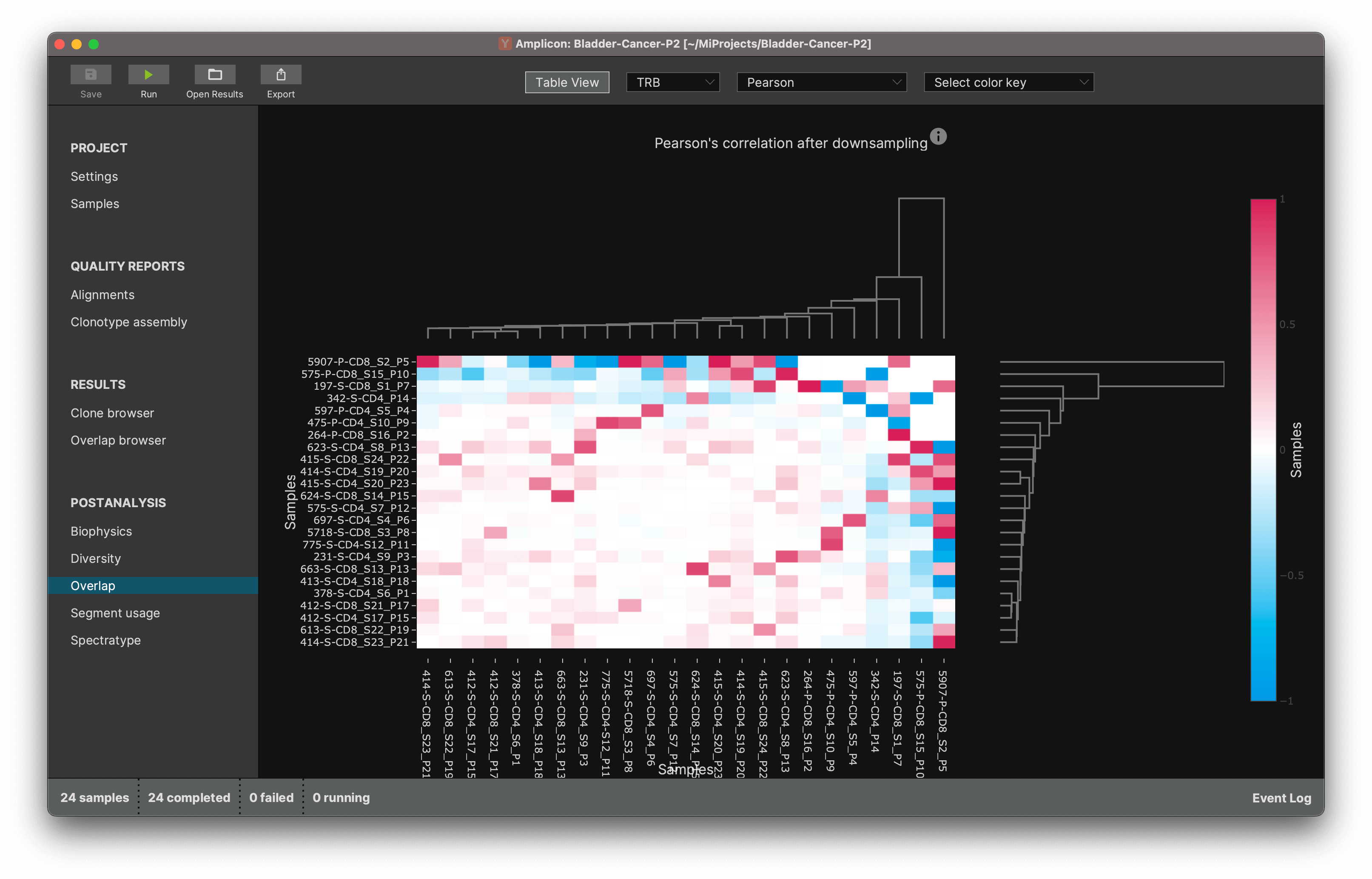1372x879 pixels.
Task: Click row label 415-S-CD8_S24_P22
Action: coord(355,459)
